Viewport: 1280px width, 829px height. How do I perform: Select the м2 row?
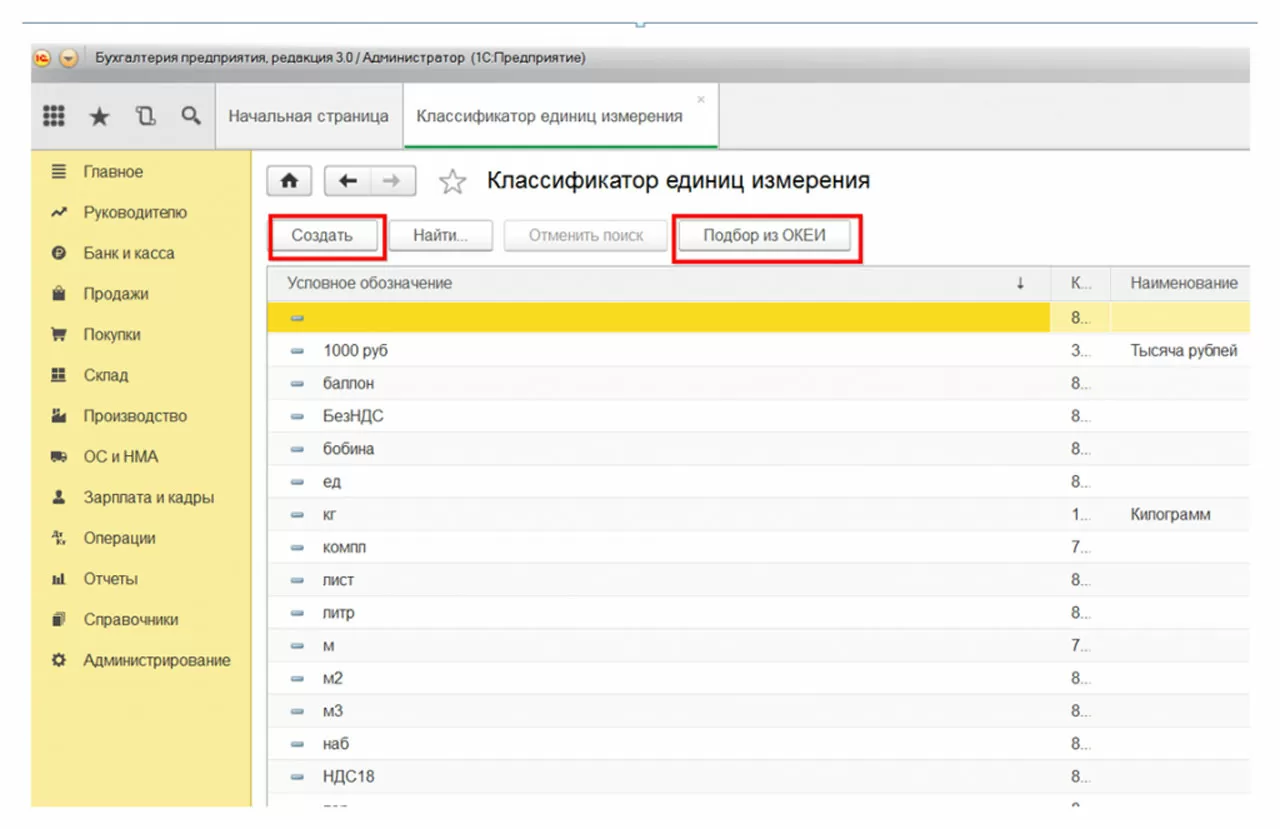point(758,679)
